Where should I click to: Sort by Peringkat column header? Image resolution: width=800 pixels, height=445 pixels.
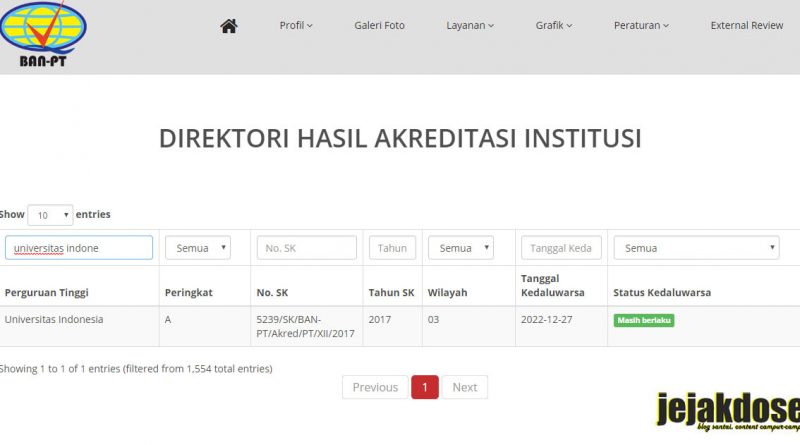point(188,292)
